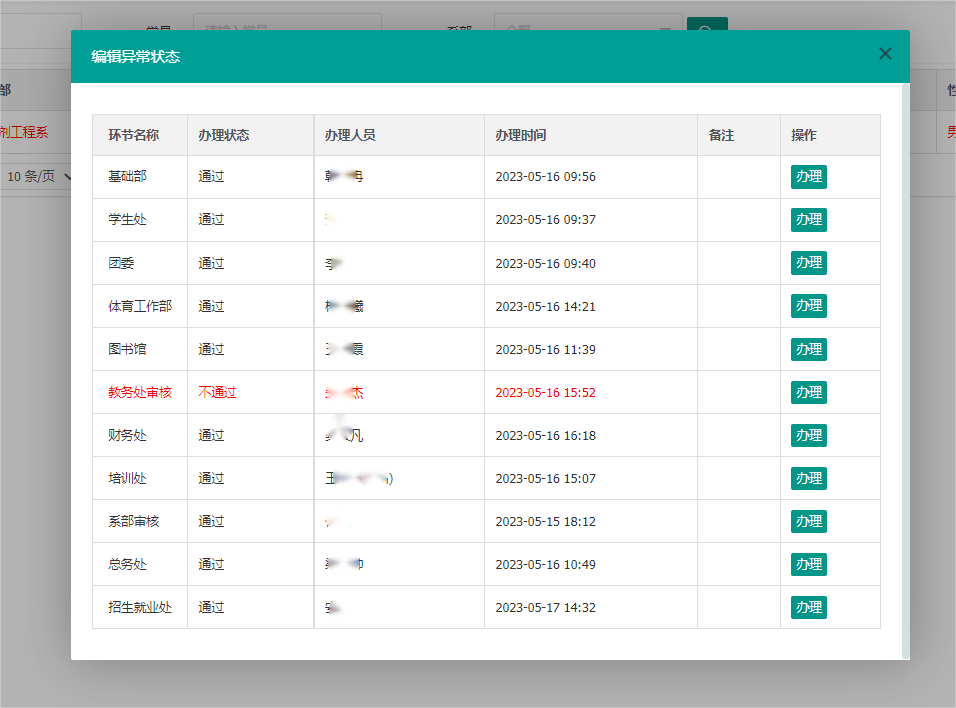The height and width of the screenshot is (708, 956).
Task: Click 办理 button for 团委 row
Action: click(808, 263)
